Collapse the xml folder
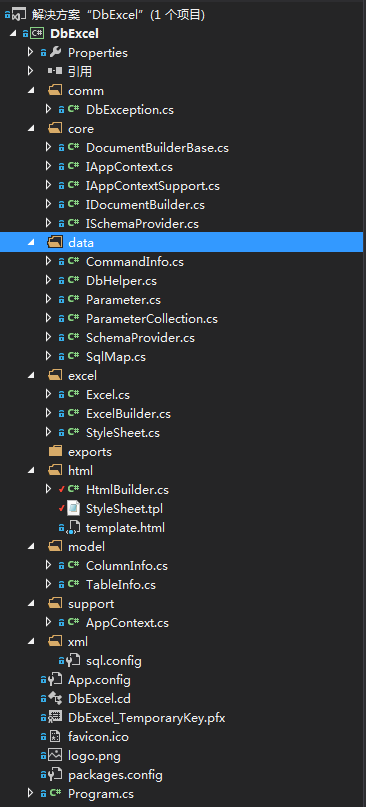 (x=30, y=641)
